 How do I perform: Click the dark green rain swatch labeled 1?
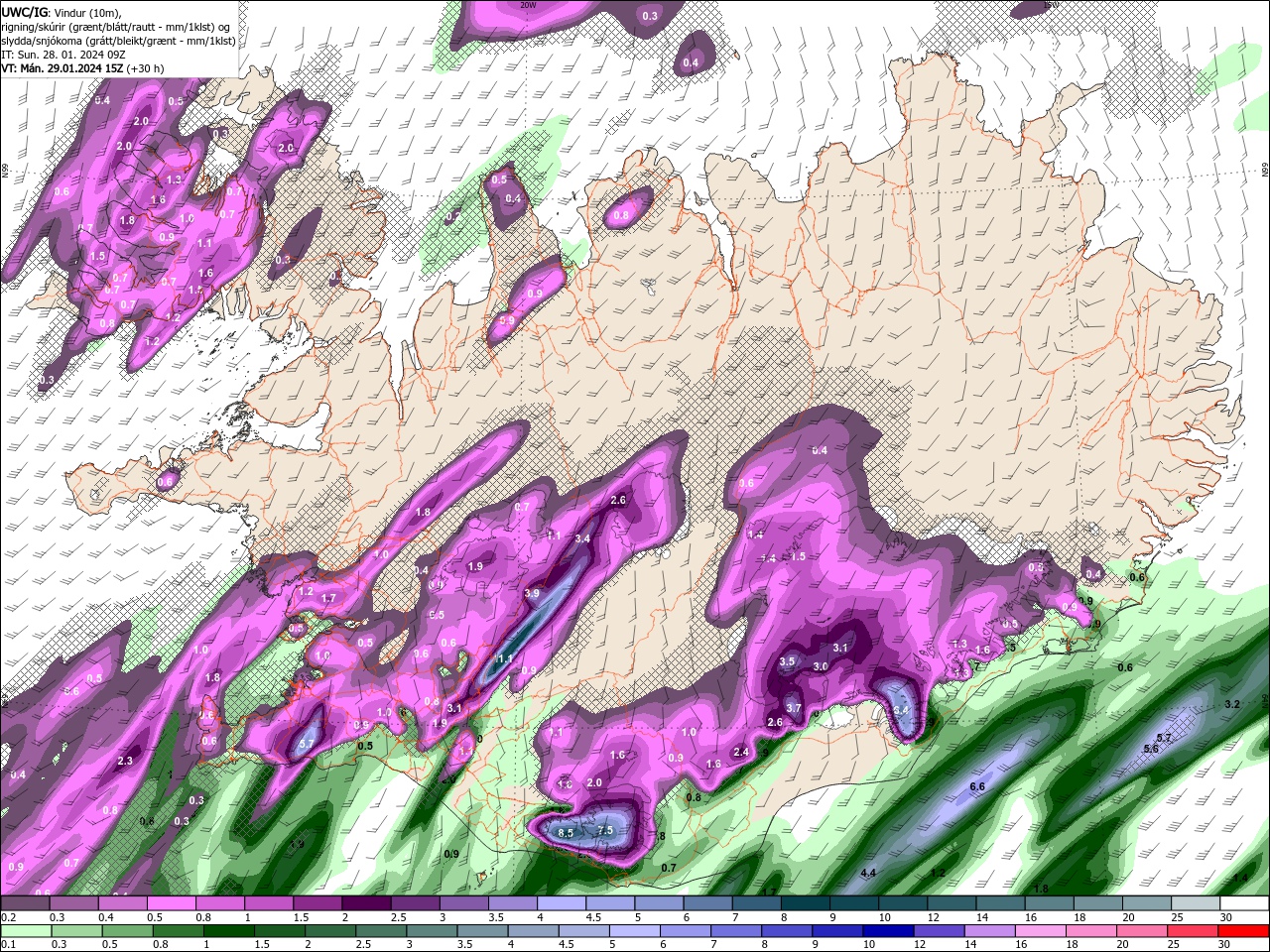[x=228, y=930]
